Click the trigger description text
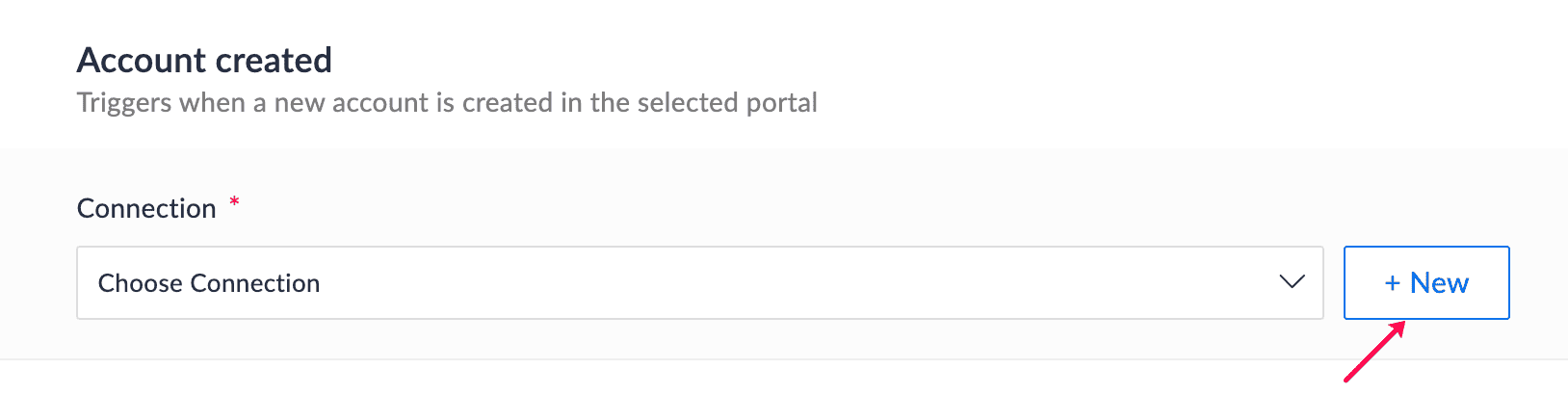The height and width of the screenshot is (395, 1568). point(447,103)
